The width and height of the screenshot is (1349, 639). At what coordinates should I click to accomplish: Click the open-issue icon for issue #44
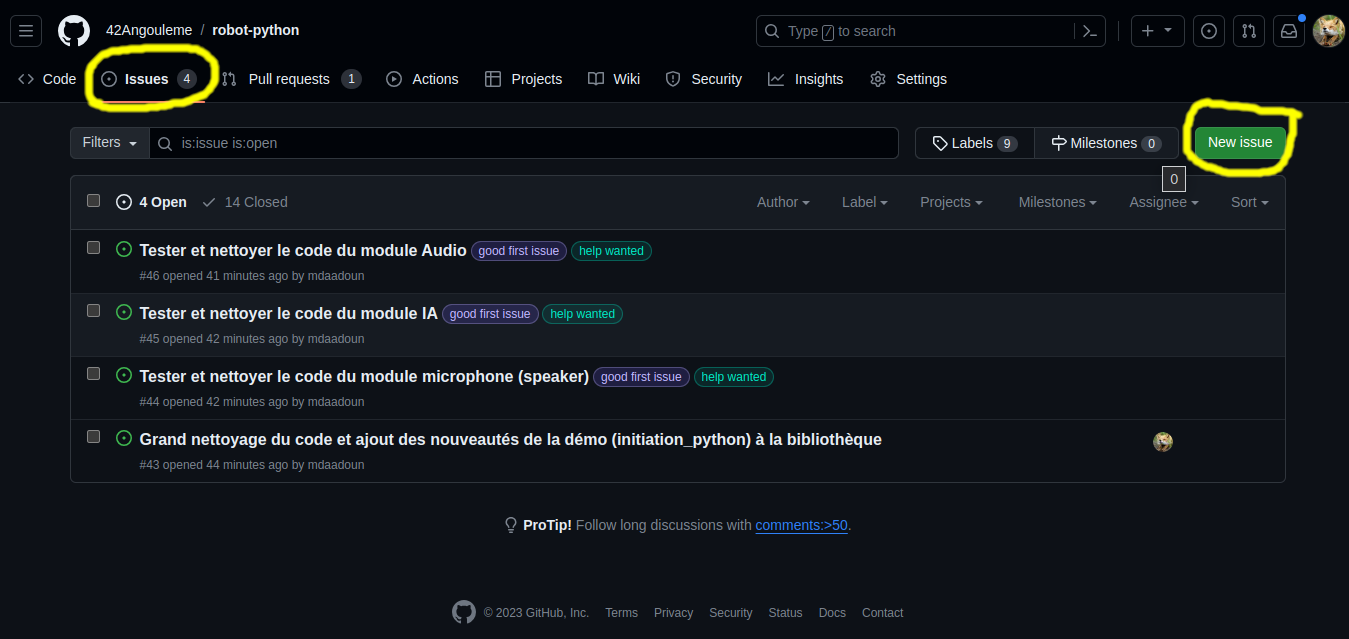tap(124, 375)
